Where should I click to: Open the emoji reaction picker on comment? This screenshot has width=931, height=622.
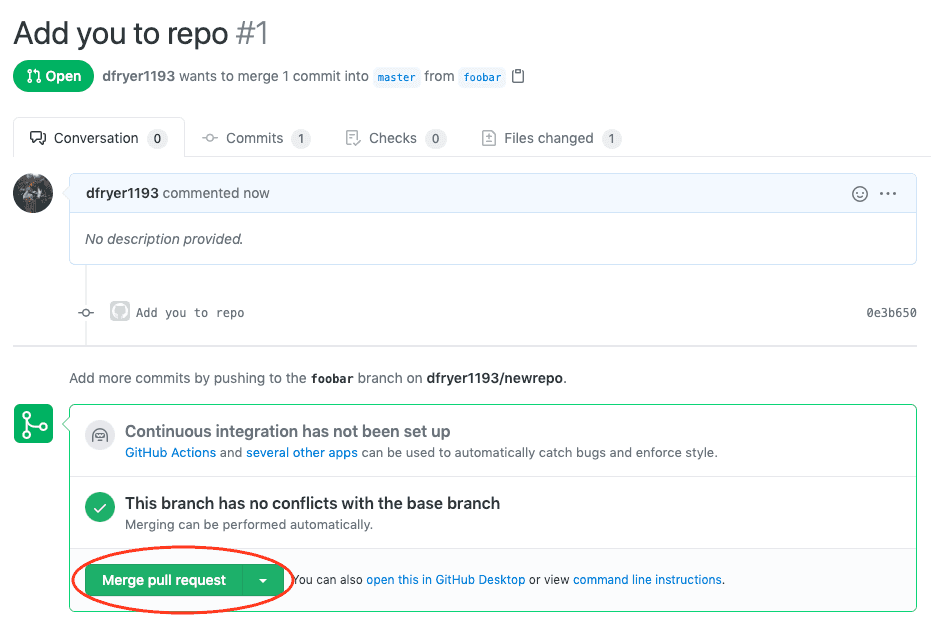(859, 194)
